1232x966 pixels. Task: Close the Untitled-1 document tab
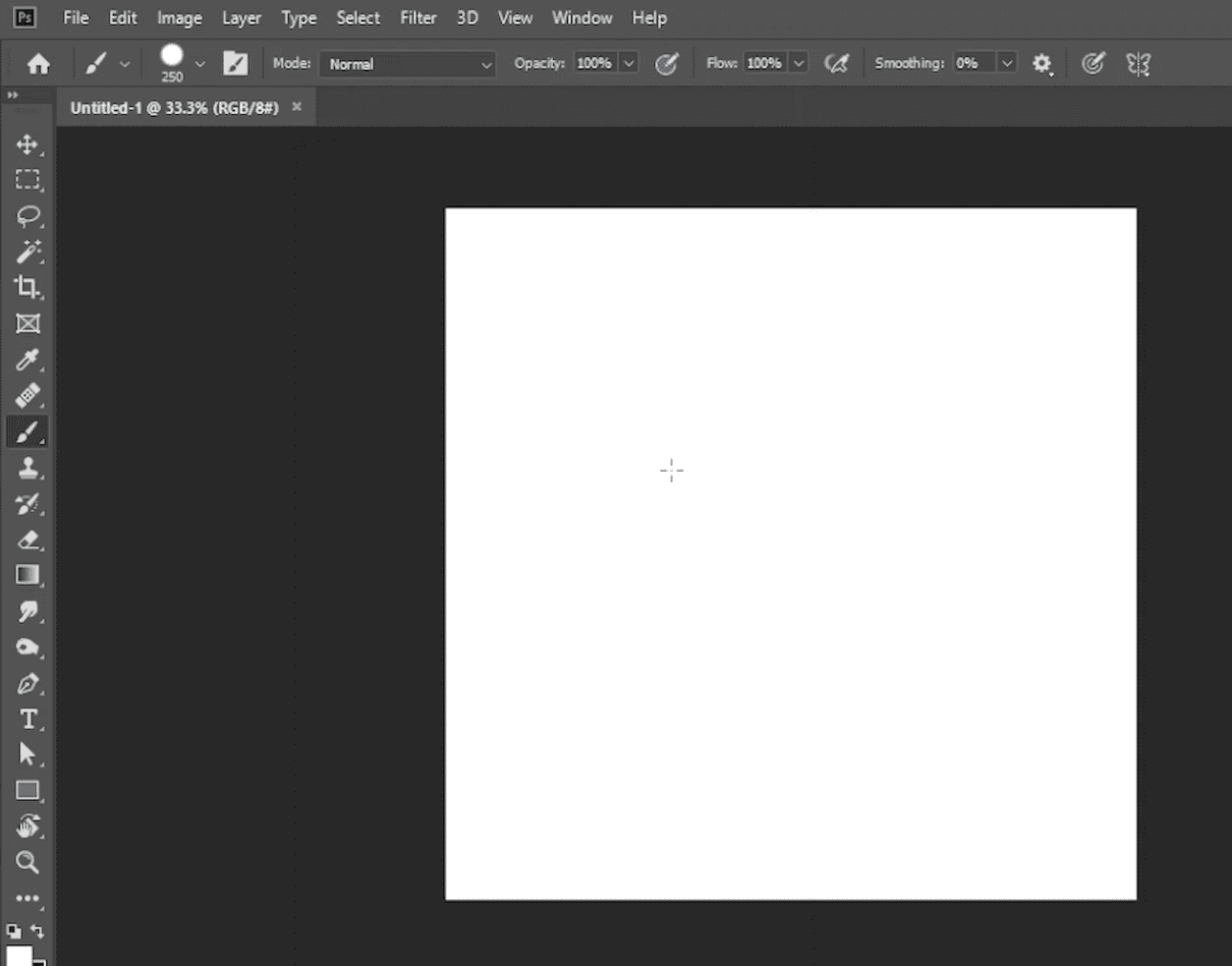tap(297, 106)
